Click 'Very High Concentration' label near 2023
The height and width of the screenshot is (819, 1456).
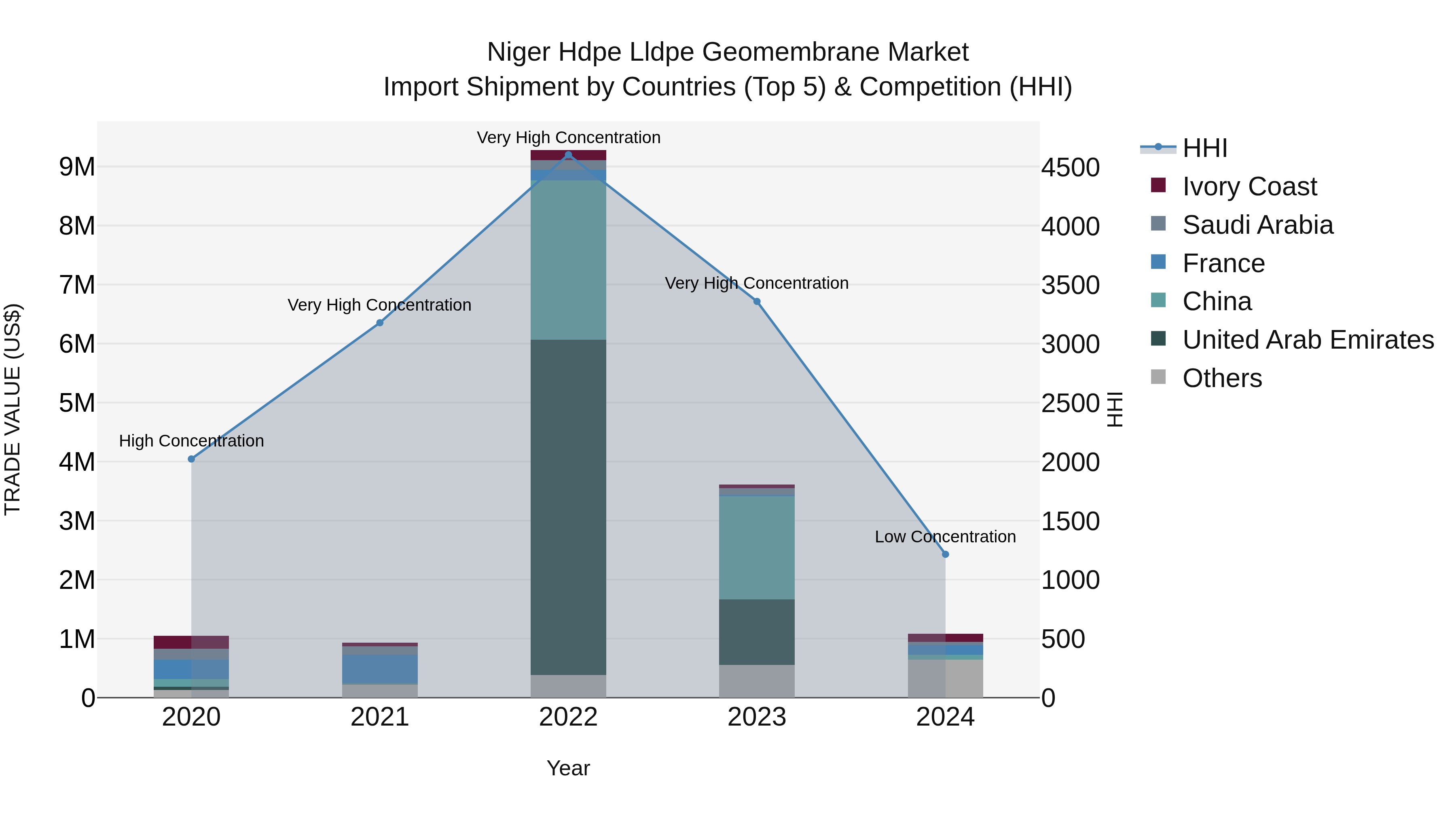click(757, 283)
